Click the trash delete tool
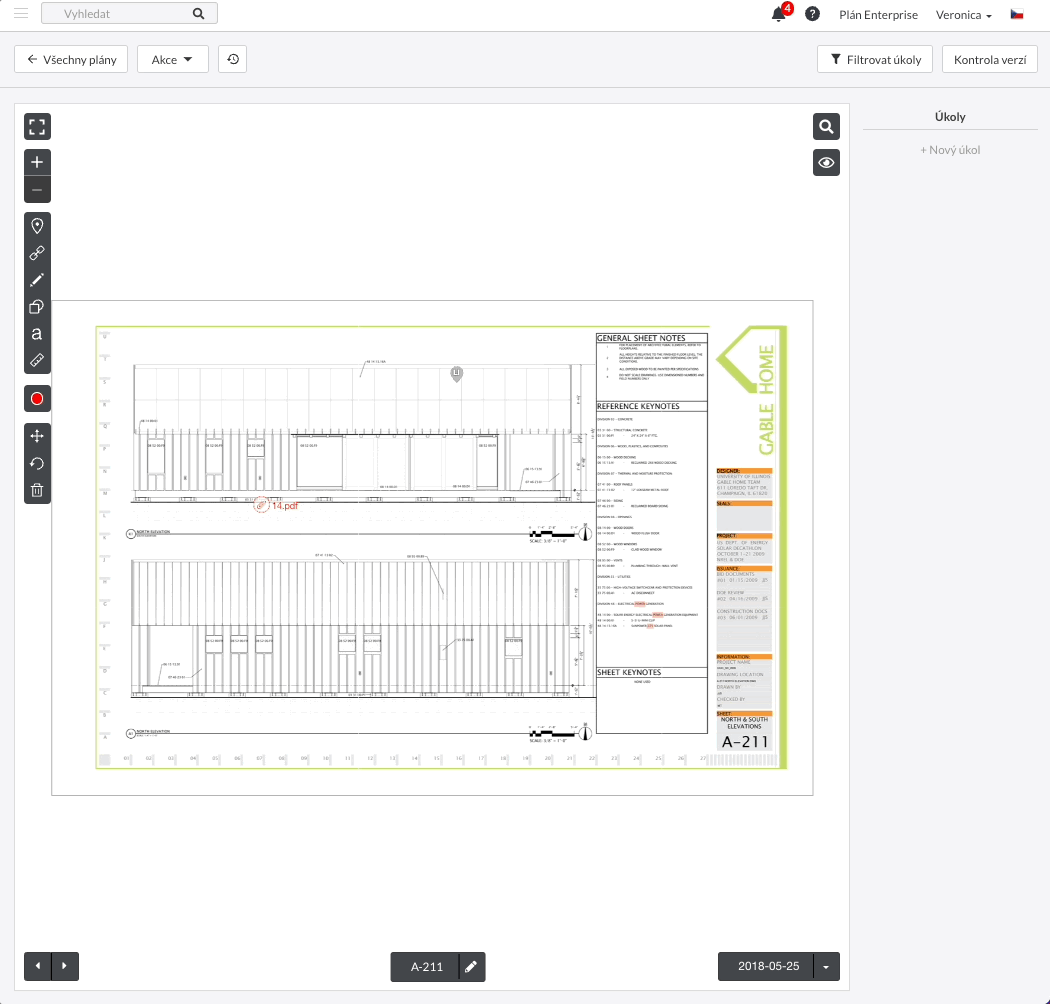 click(37, 490)
